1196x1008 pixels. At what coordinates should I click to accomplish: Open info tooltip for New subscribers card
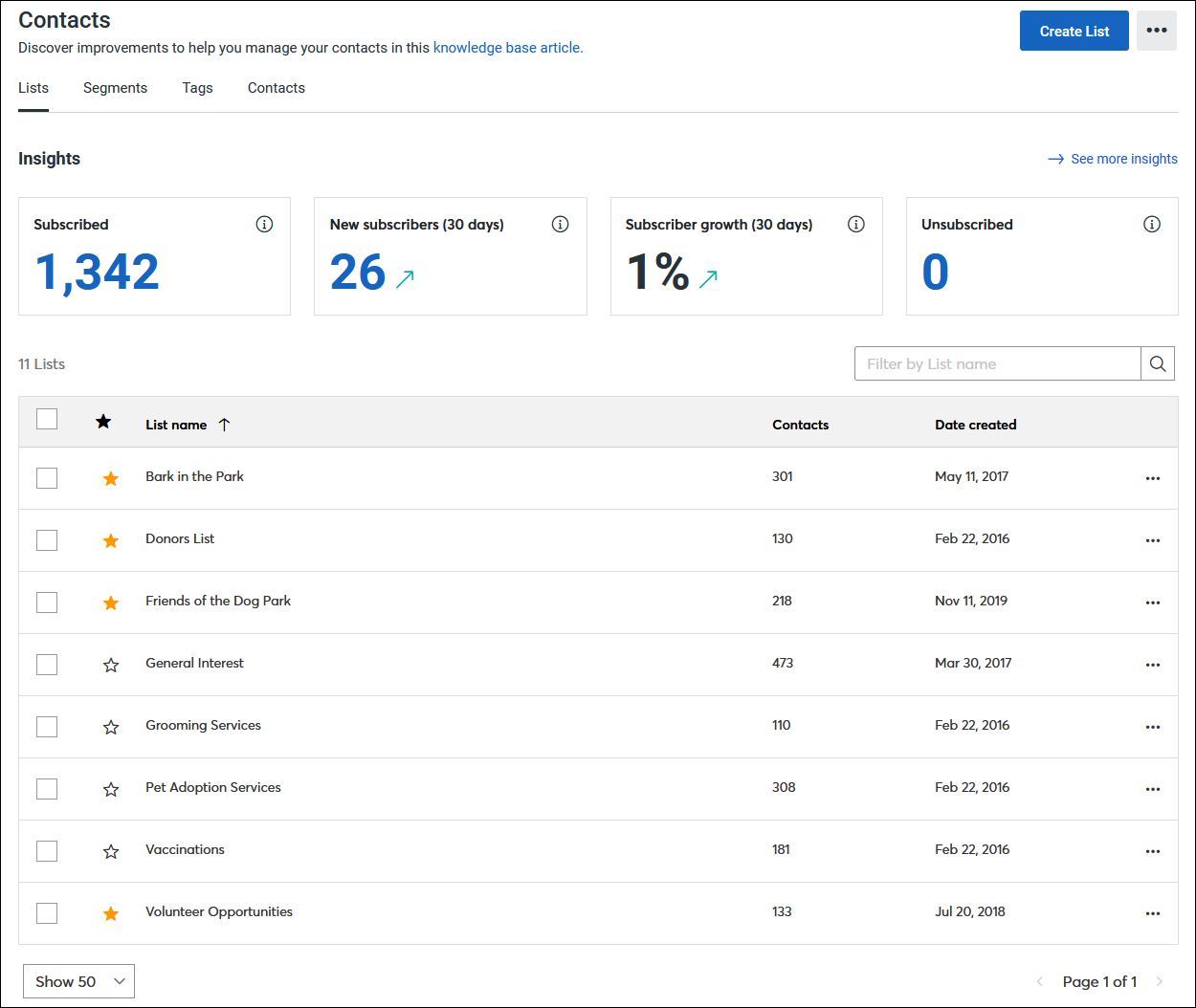tap(561, 224)
